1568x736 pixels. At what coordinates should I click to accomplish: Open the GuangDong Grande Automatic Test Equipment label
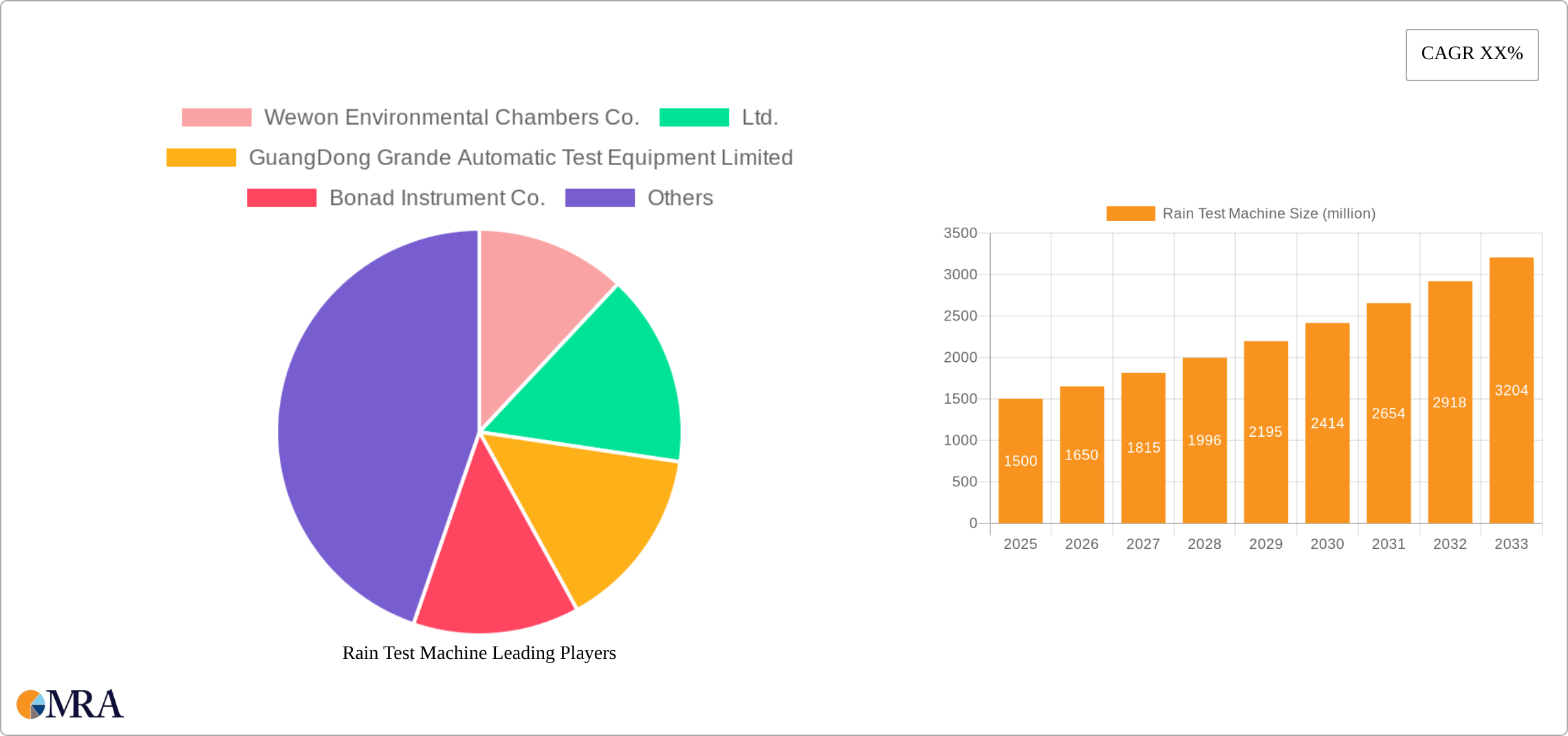[x=522, y=158]
